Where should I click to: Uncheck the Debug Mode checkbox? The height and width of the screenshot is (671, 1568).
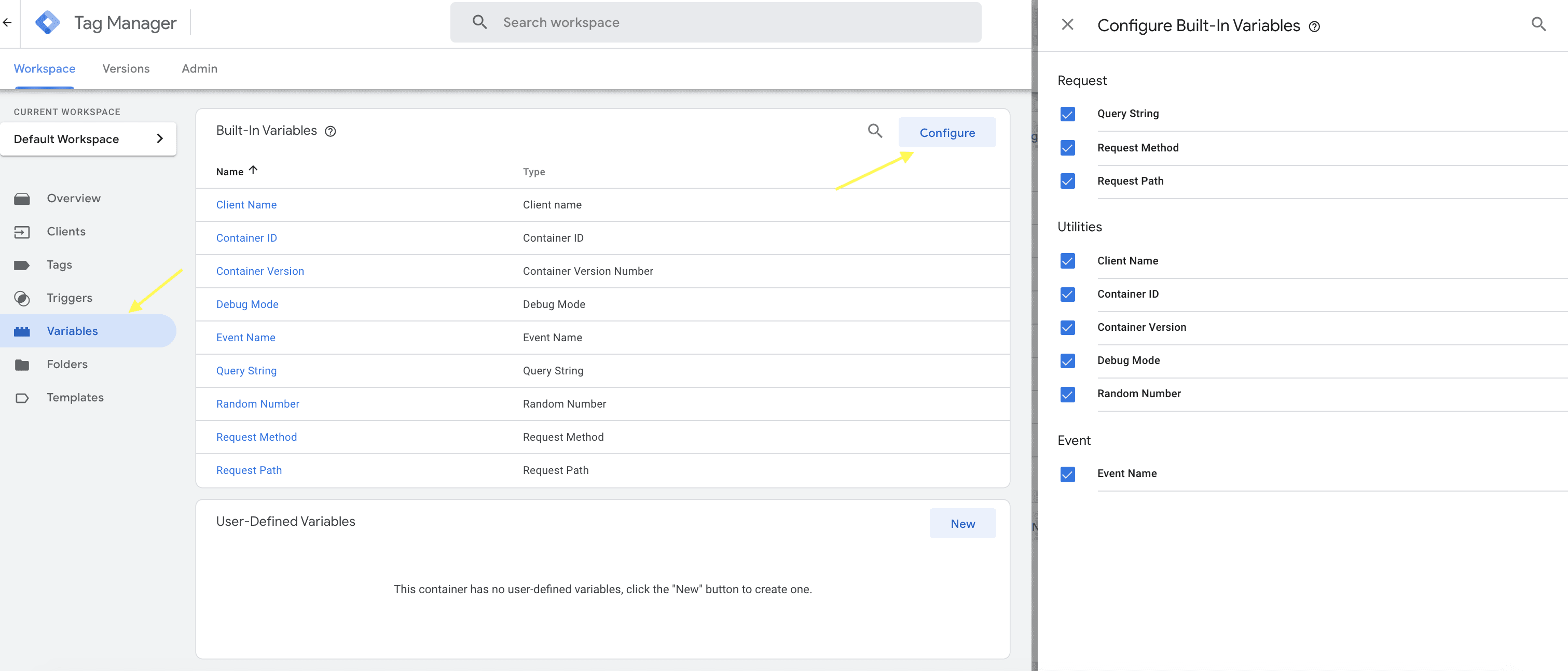(x=1067, y=361)
